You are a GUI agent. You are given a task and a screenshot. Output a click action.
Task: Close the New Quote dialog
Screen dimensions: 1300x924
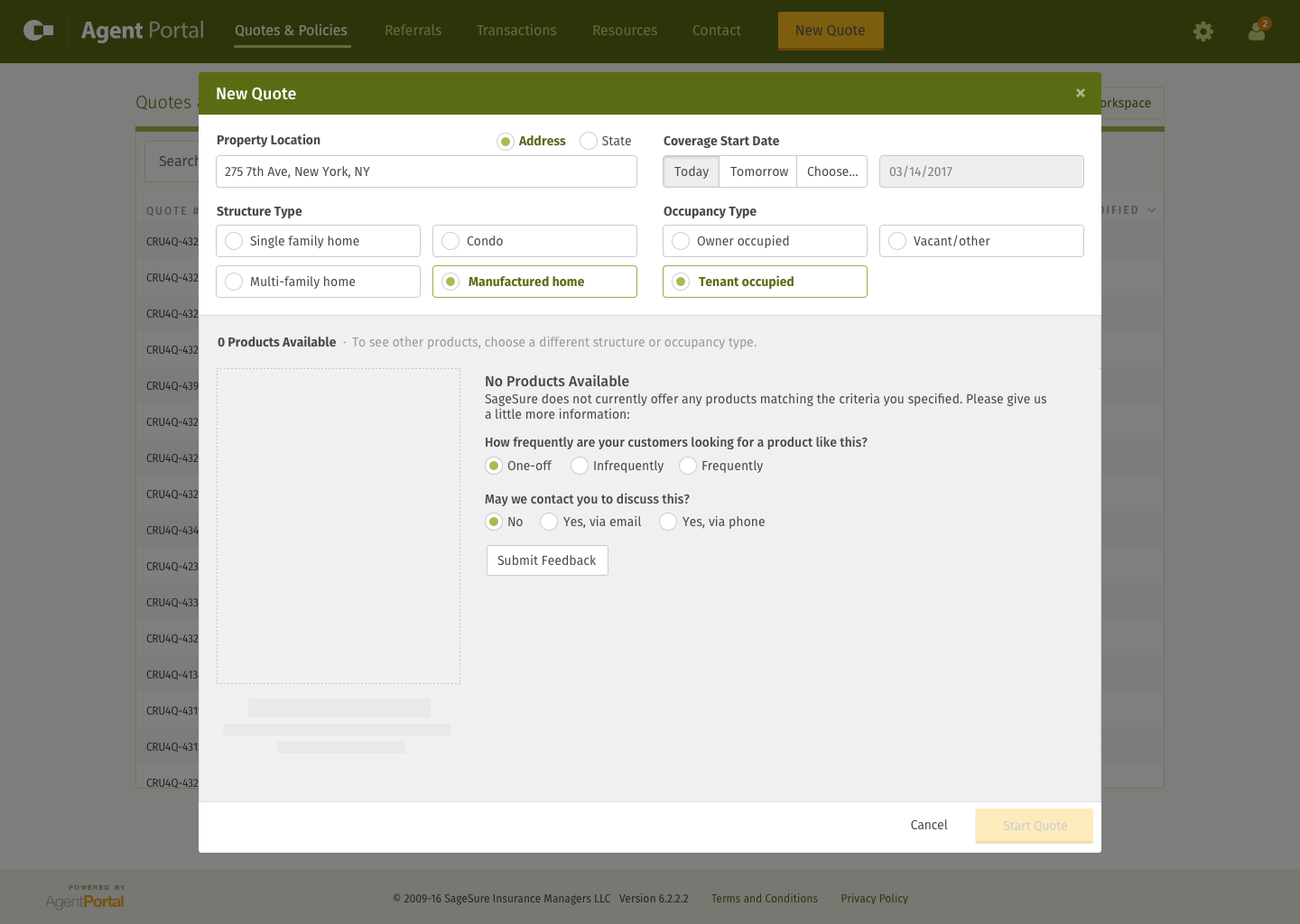1080,93
